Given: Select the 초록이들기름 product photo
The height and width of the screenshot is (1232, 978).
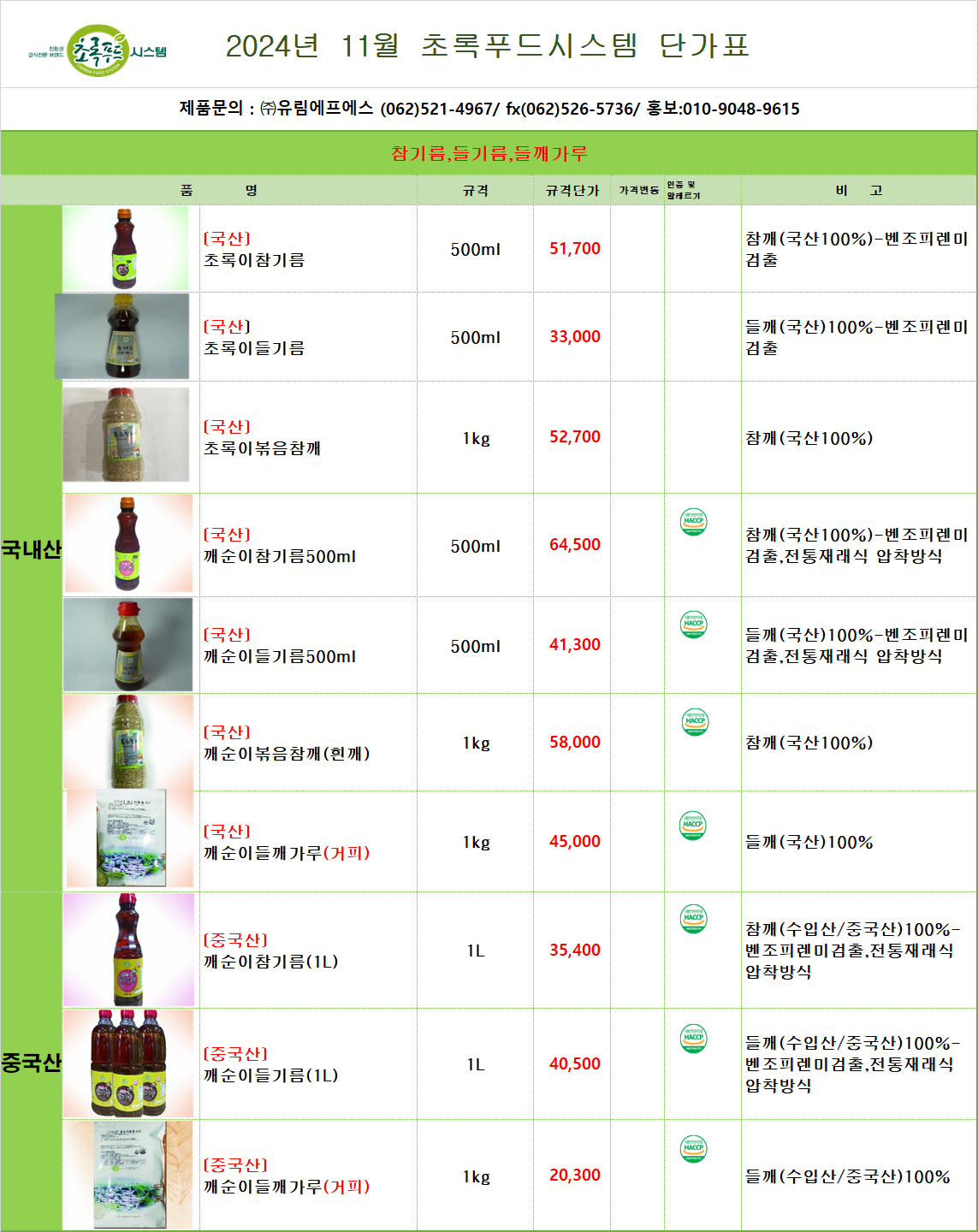Looking at the screenshot, I should point(122,336).
